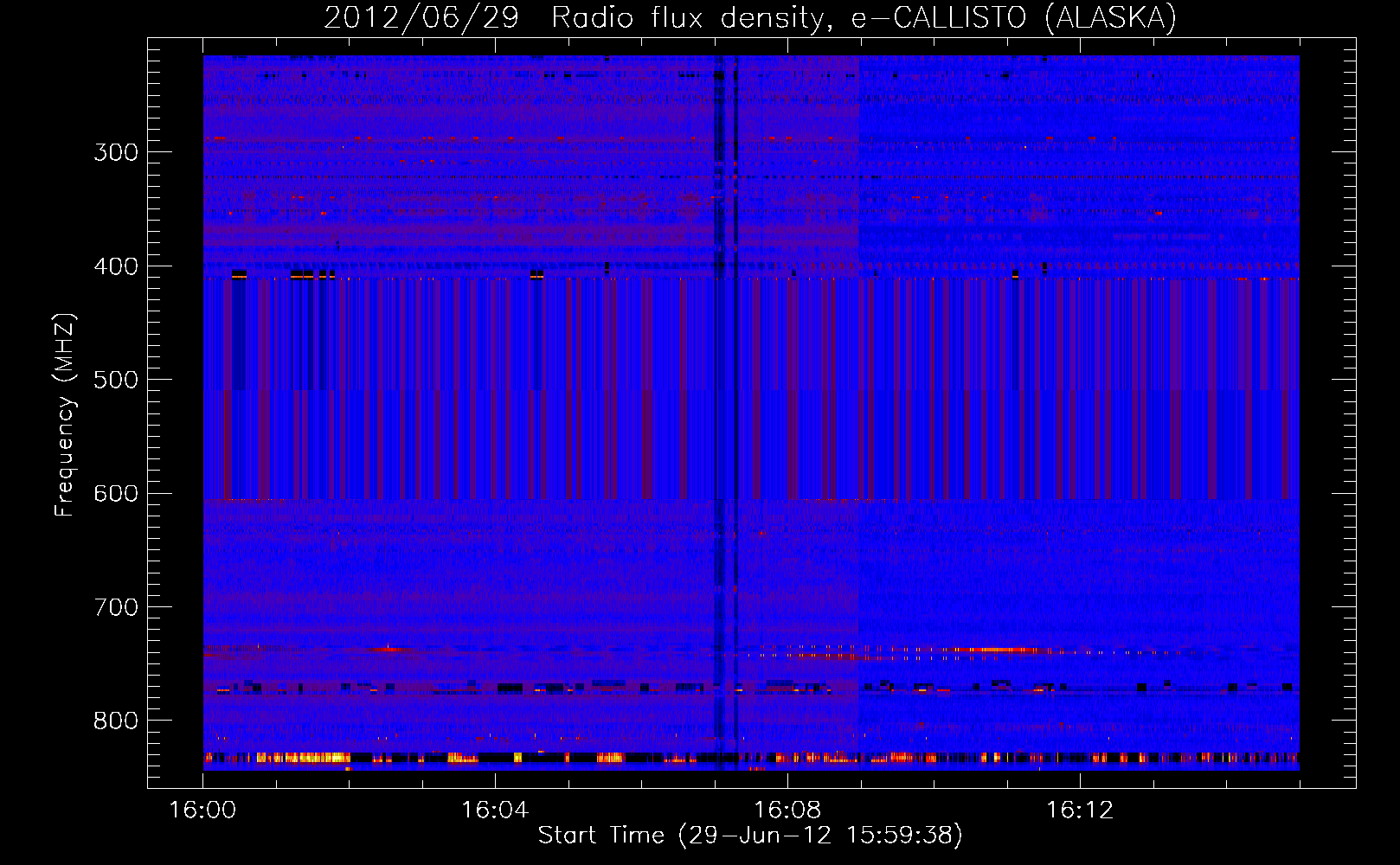The image size is (1400, 865).
Task: Click the 'Start Time (29-Jun-12 15:59:38)' axis label
Action: (x=750, y=836)
